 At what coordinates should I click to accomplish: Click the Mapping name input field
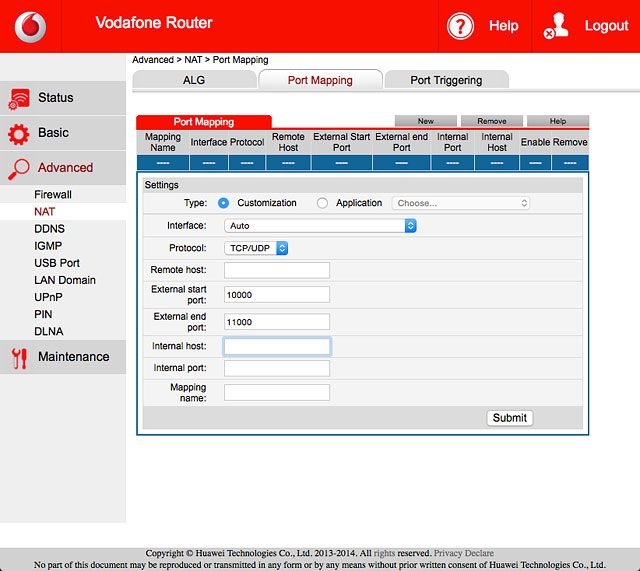(x=277, y=392)
